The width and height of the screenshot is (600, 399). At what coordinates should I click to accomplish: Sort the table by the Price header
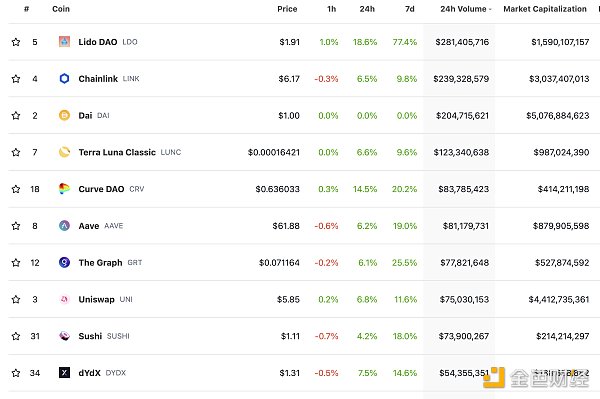click(x=287, y=9)
